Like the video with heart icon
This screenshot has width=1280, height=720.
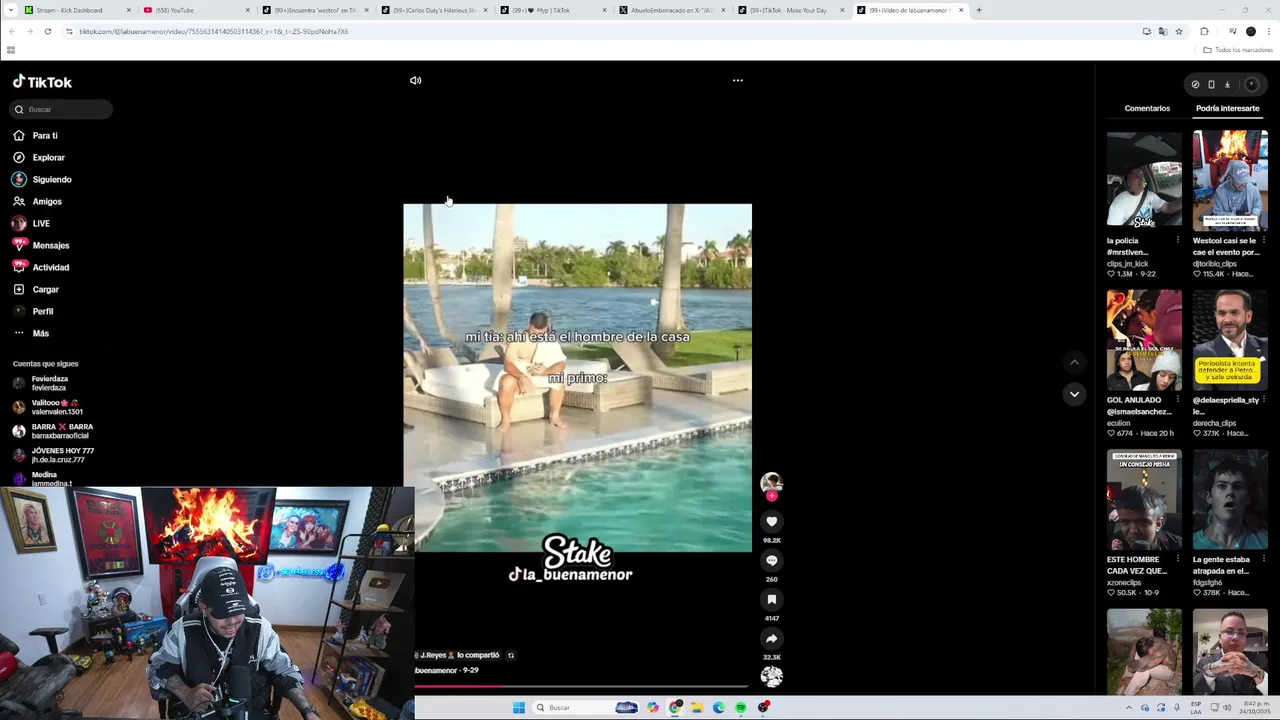coord(771,521)
